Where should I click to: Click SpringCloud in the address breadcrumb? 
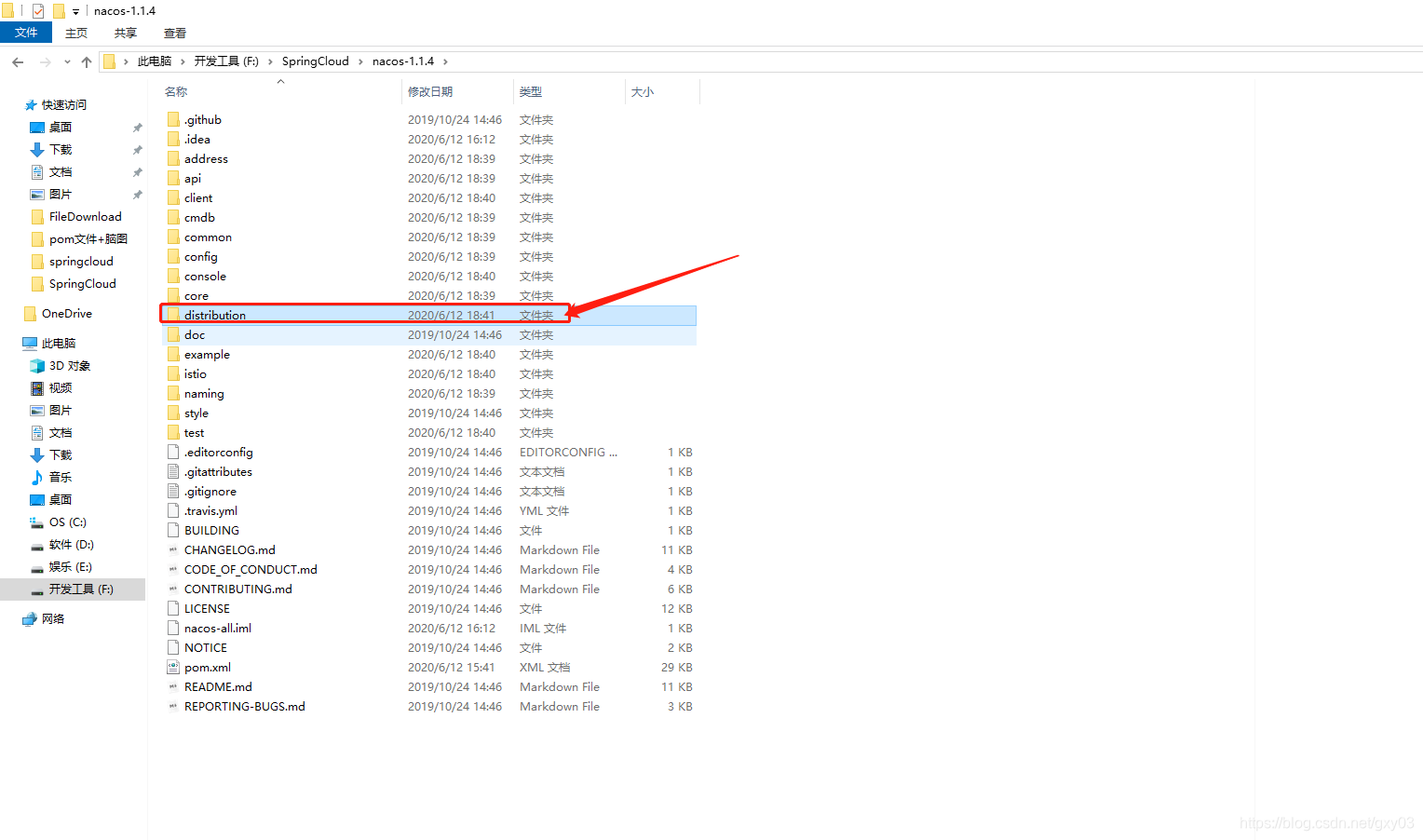pyautogui.click(x=316, y=61)
